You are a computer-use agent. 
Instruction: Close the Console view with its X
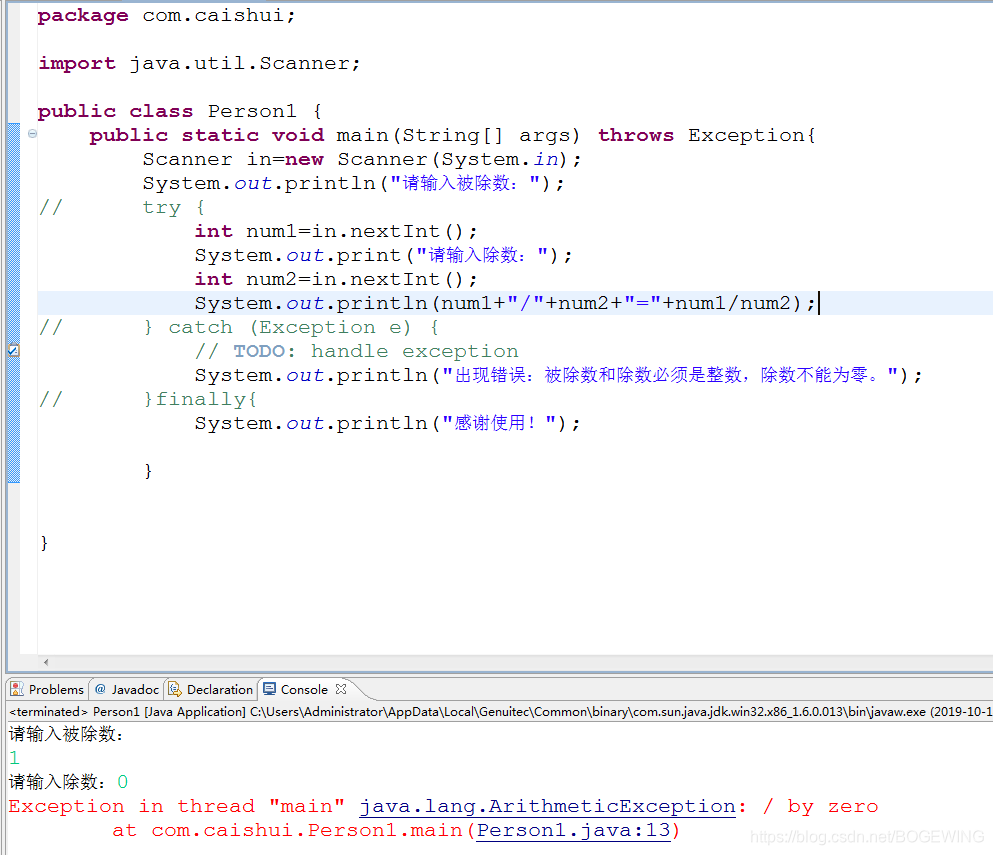pos(341,688)
